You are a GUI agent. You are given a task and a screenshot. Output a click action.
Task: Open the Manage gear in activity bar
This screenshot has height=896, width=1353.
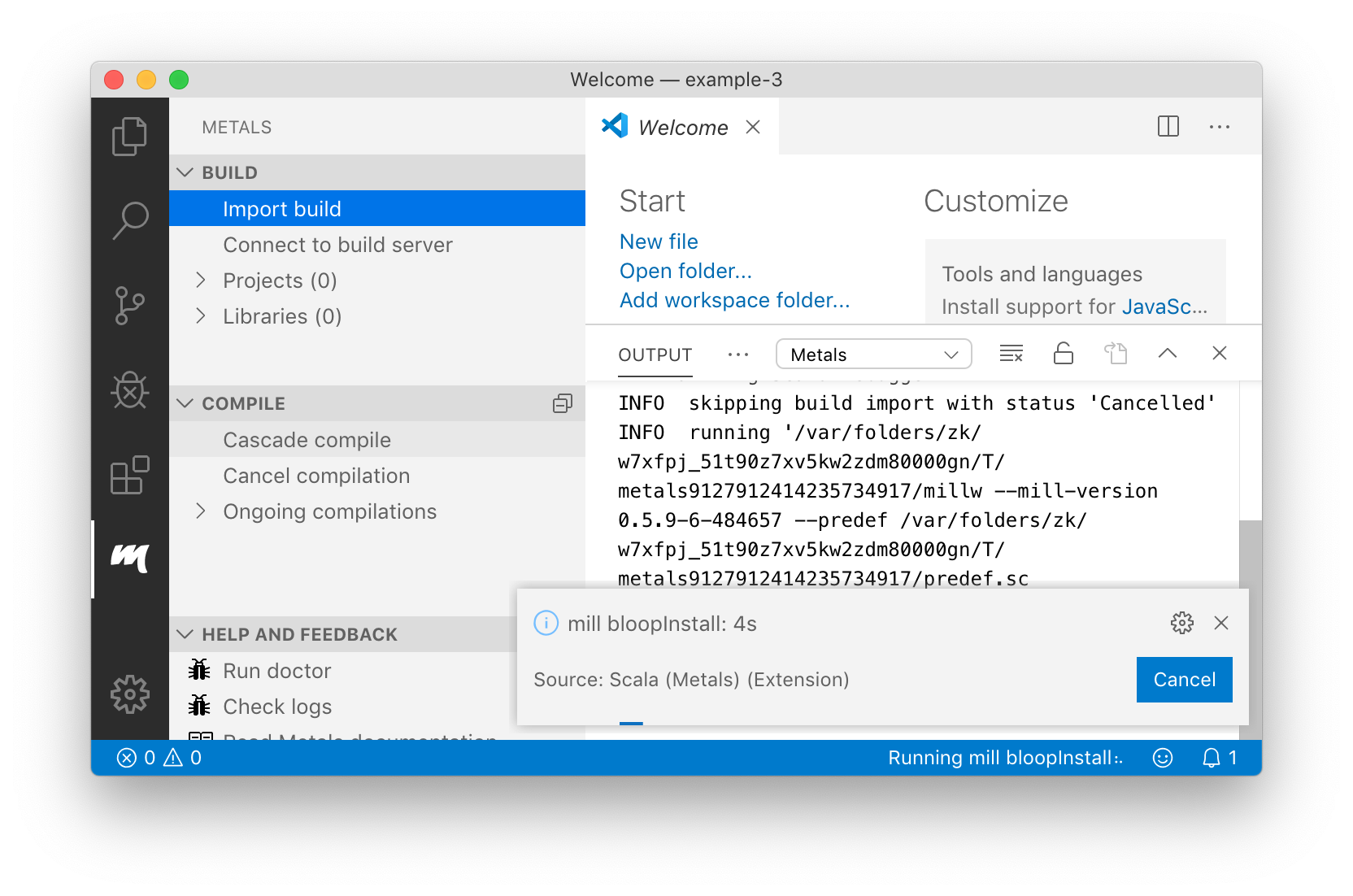[129, 694]
